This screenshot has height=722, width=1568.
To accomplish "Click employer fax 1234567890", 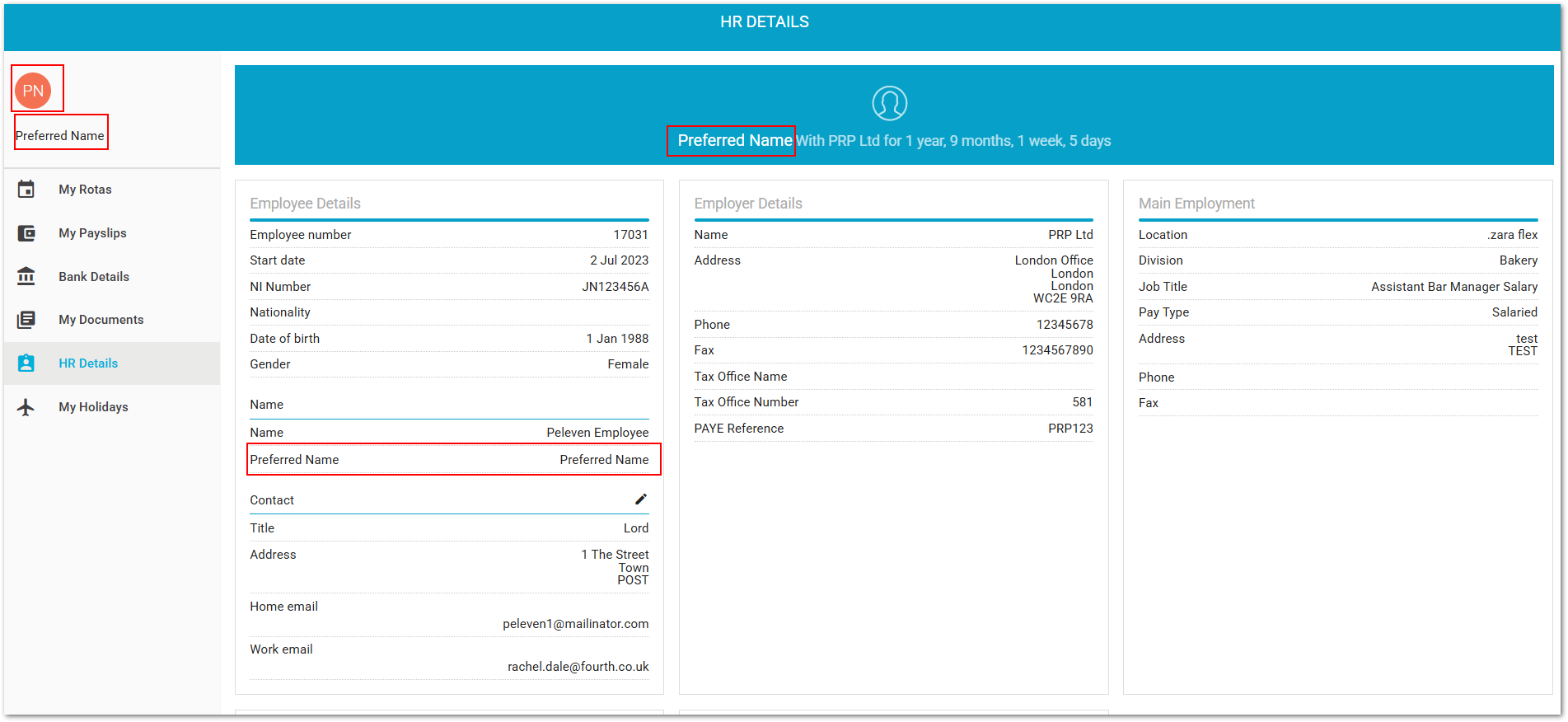I will 1057,350.
